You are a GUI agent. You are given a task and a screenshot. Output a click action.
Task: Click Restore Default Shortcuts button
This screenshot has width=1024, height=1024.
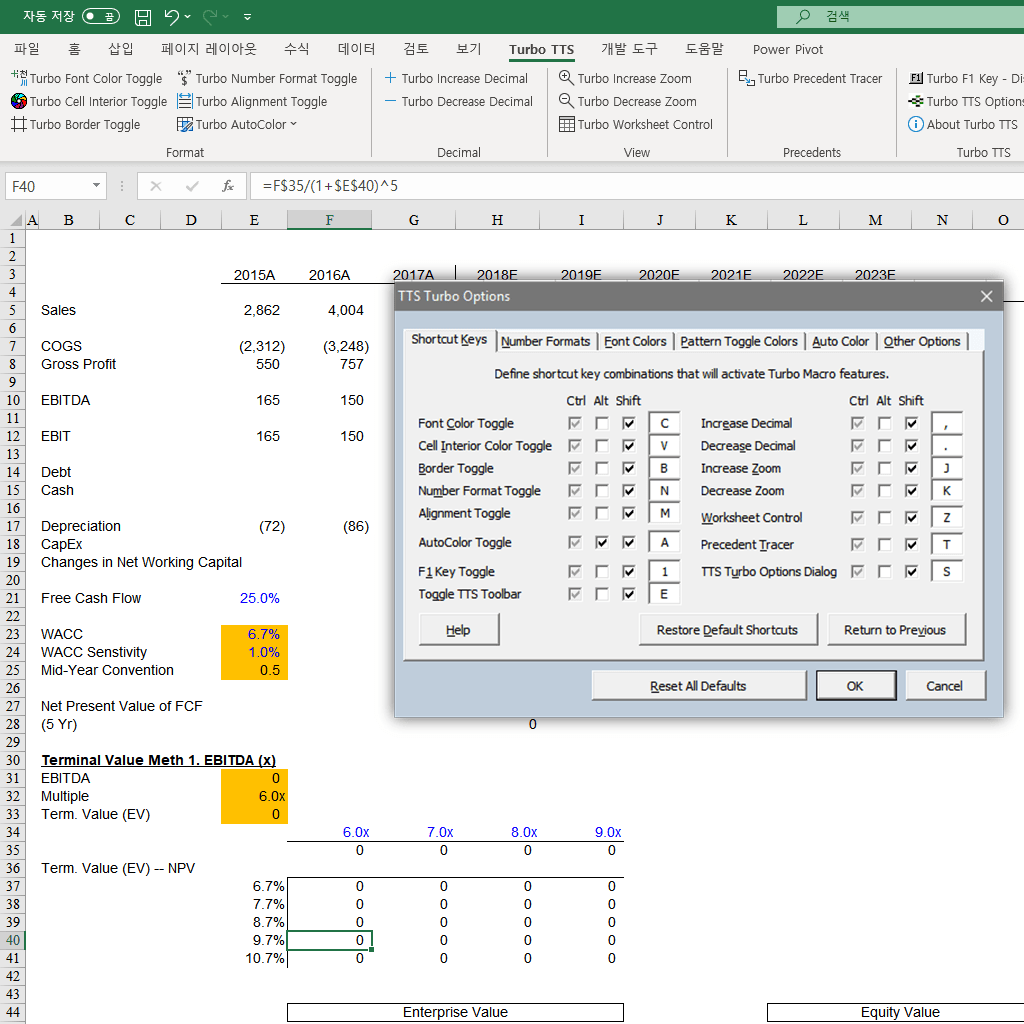click(728, 630)
